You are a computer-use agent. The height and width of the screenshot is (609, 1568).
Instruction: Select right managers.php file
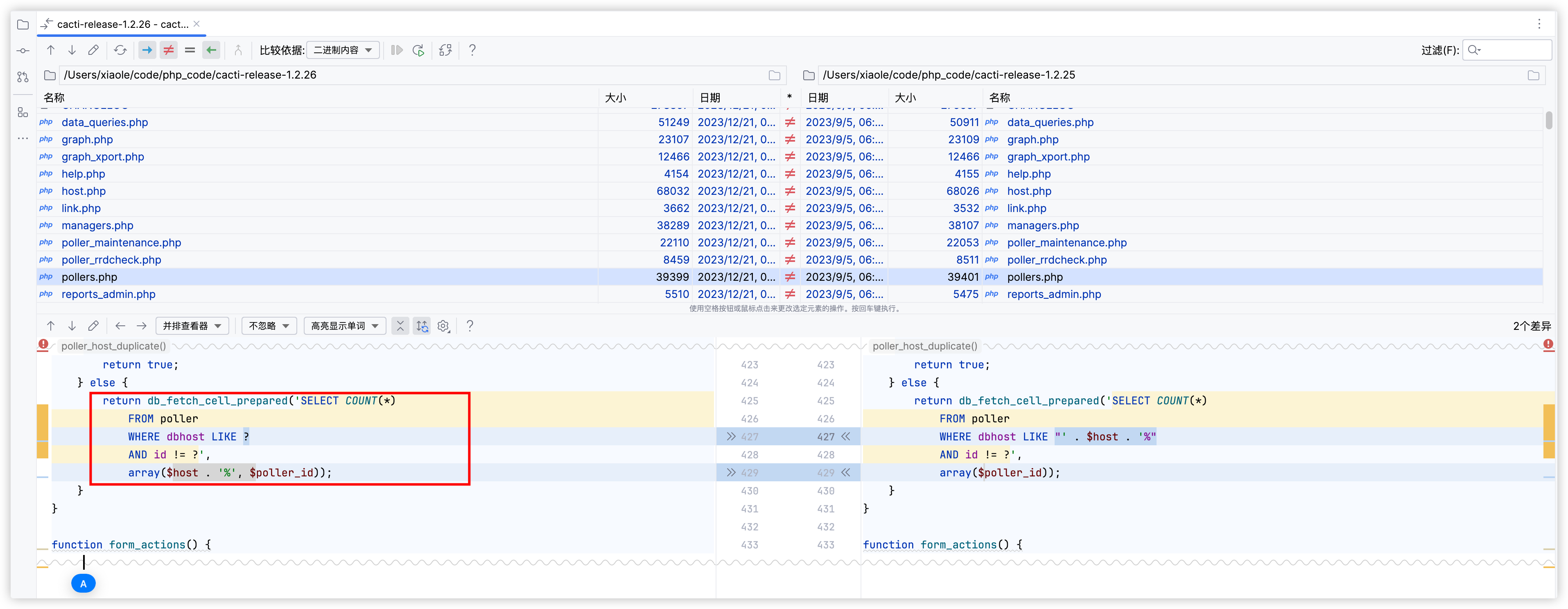click(x=1043, y=226)
